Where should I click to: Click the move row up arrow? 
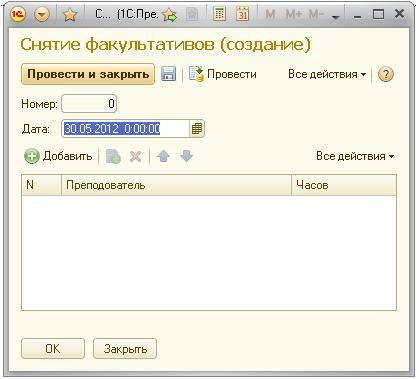point(163,156)
